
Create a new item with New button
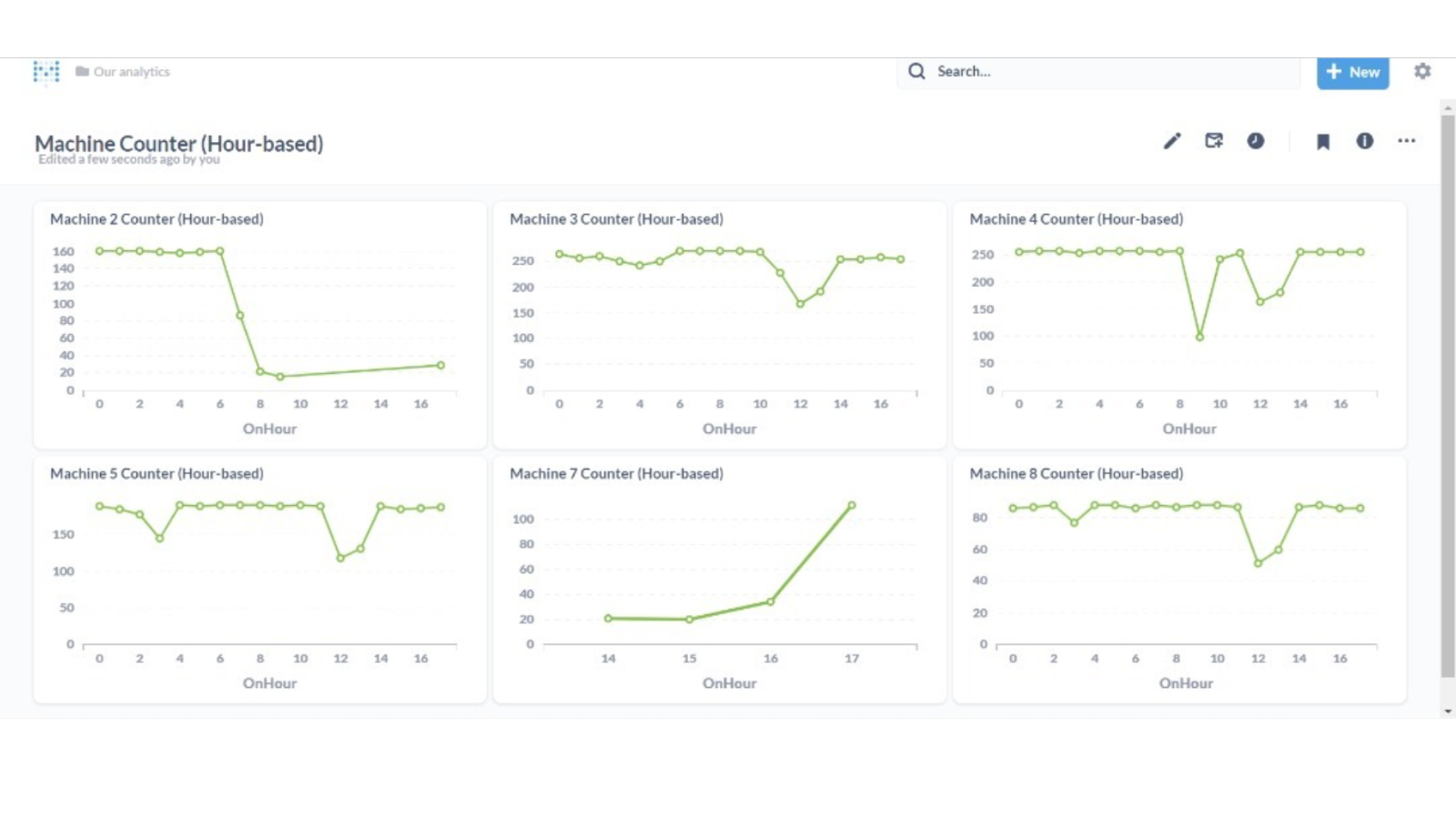pos(1353,73)
